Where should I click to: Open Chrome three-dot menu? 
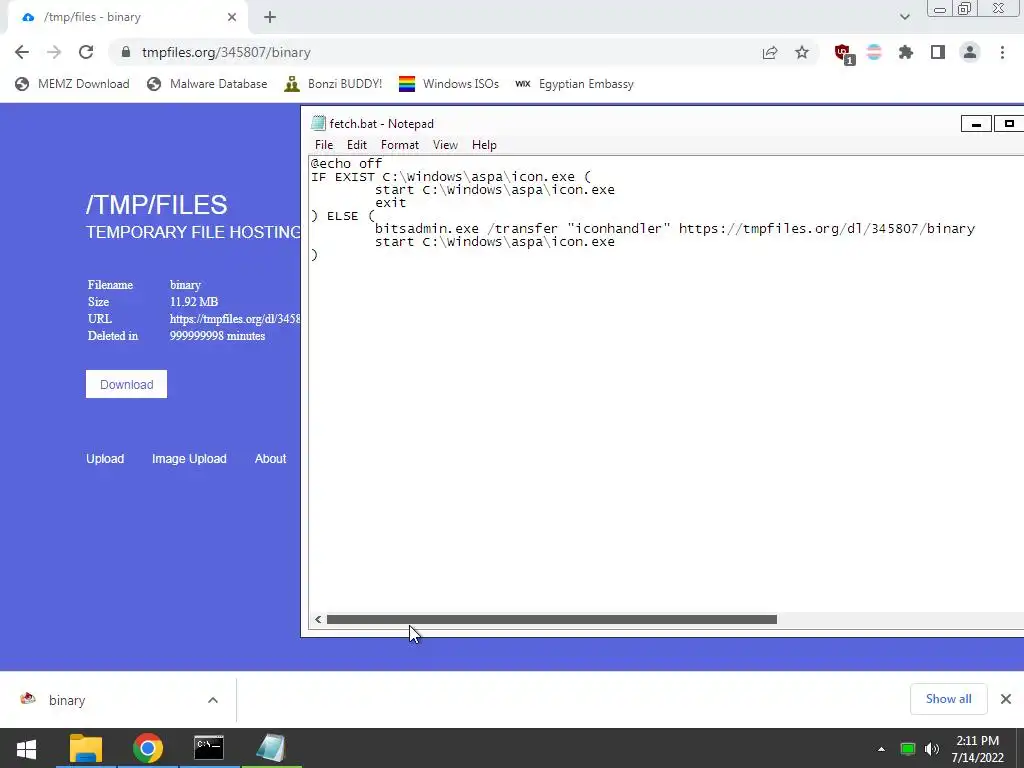click(1002, 52)
